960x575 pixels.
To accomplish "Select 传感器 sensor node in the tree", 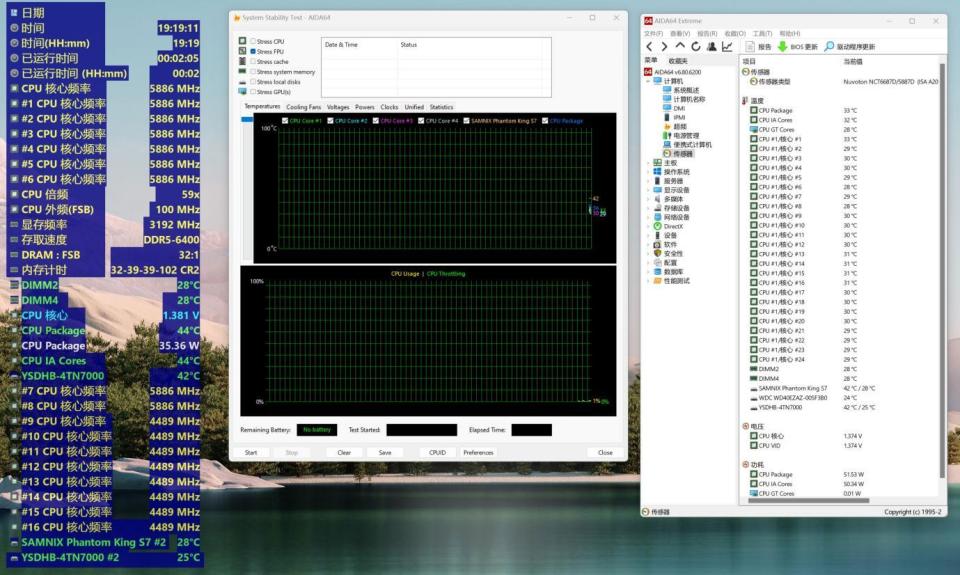I will 683,154.
